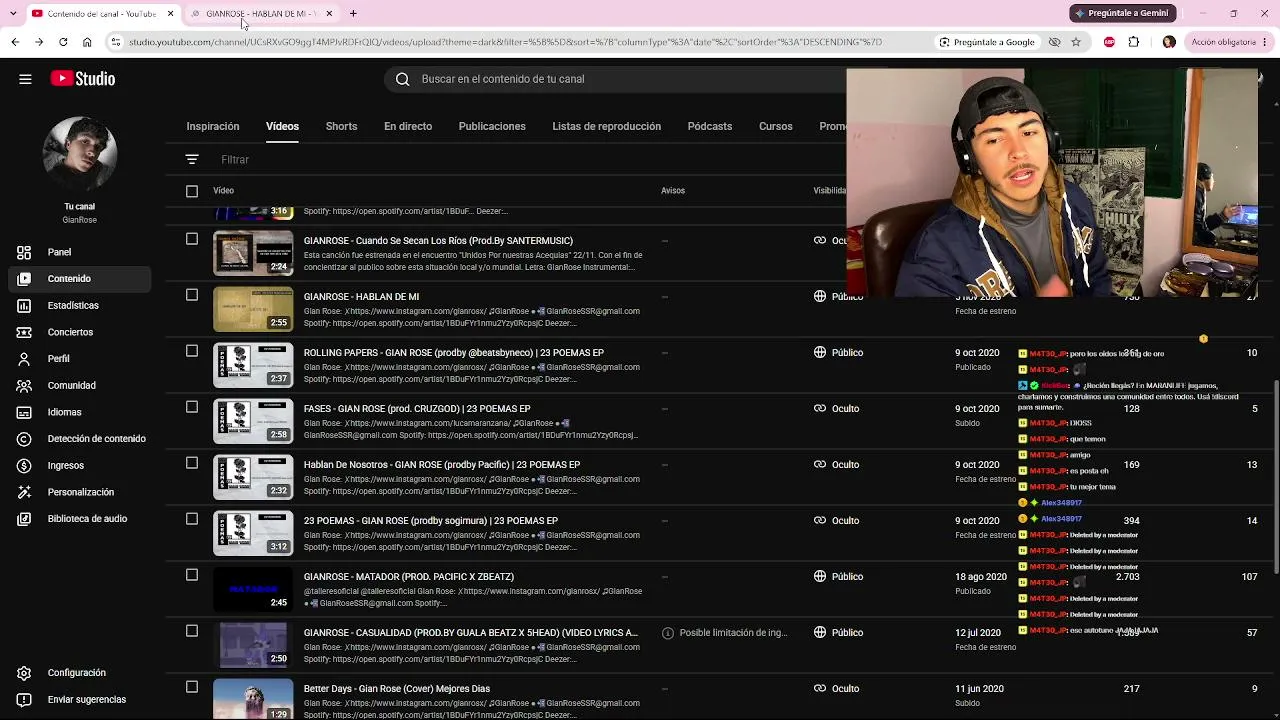Click the YouTube Studio logo

click(x=83, y=79)
